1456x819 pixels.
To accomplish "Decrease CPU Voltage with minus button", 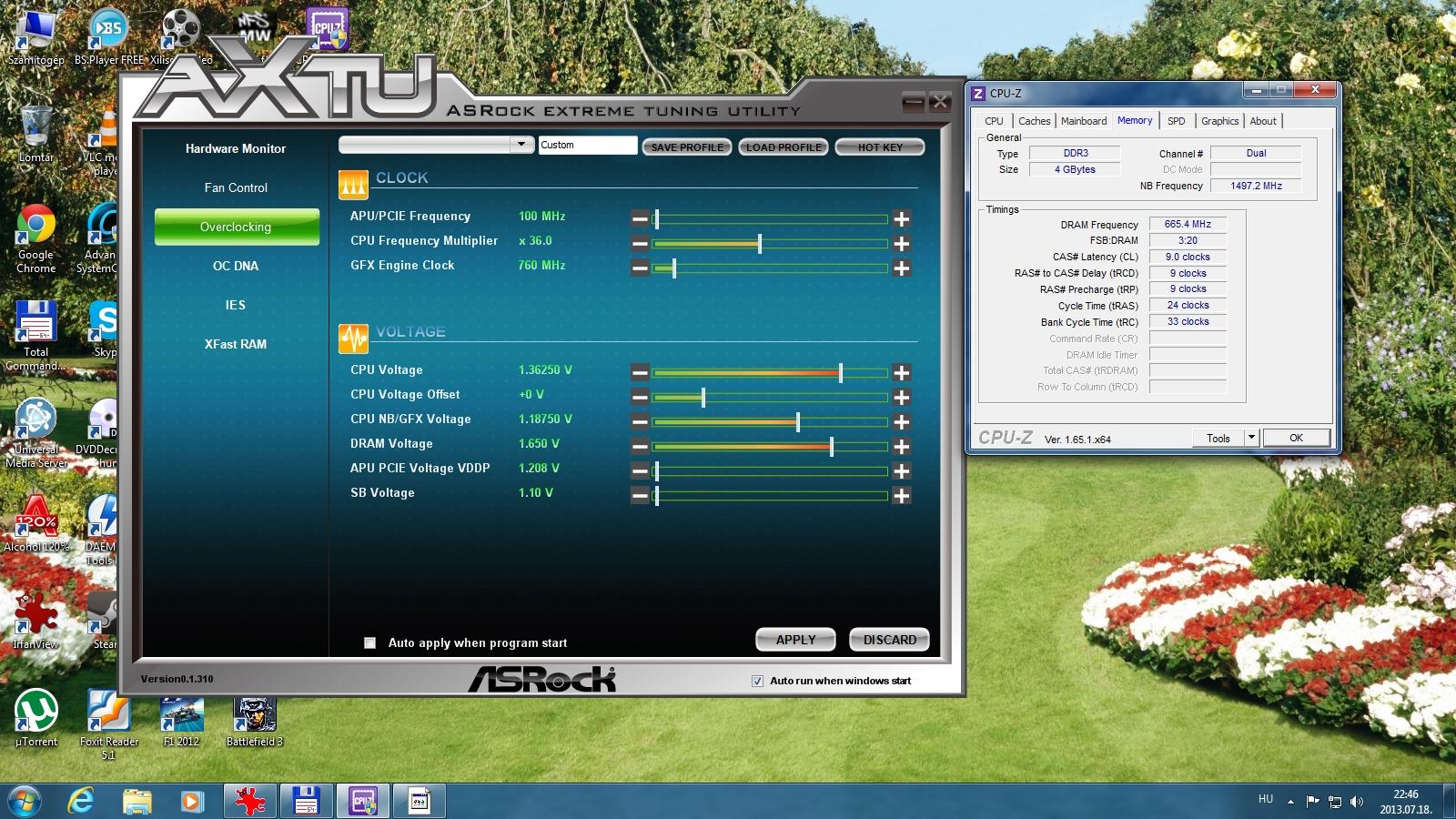I will coord(640,373).
